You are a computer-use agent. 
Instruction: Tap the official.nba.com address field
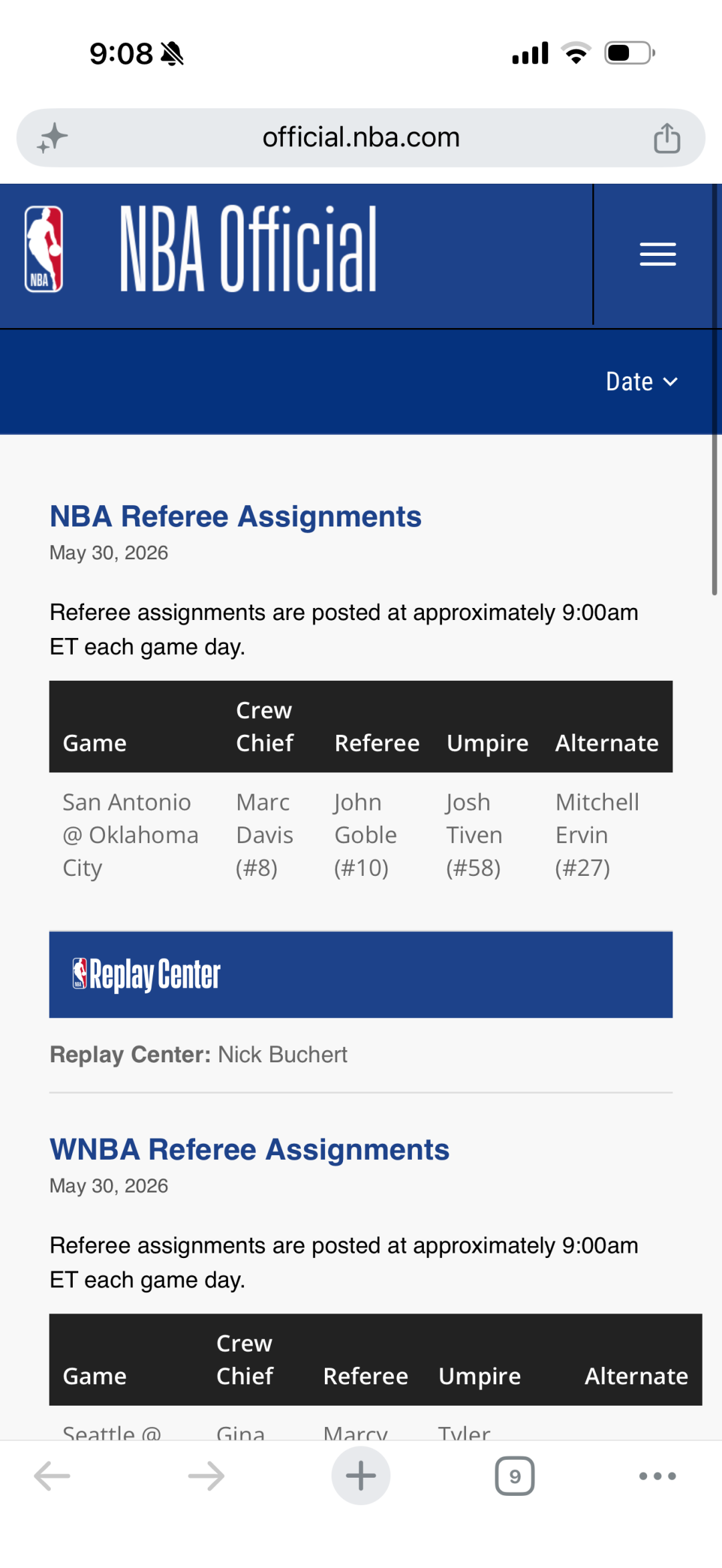click(x=361, y=138)
